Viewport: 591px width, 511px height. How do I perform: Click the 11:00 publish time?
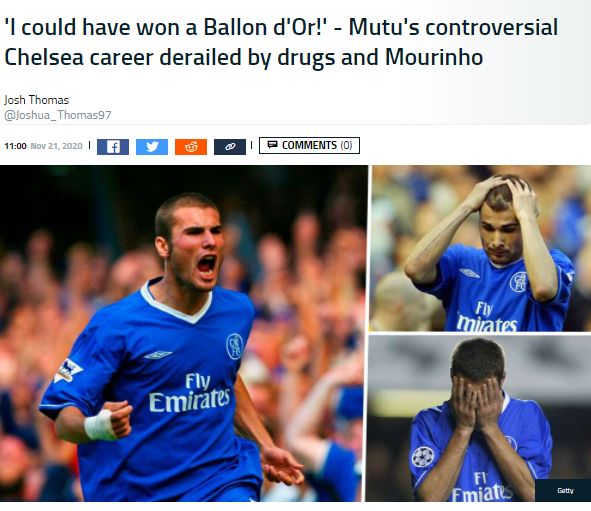tap(15, 146)
